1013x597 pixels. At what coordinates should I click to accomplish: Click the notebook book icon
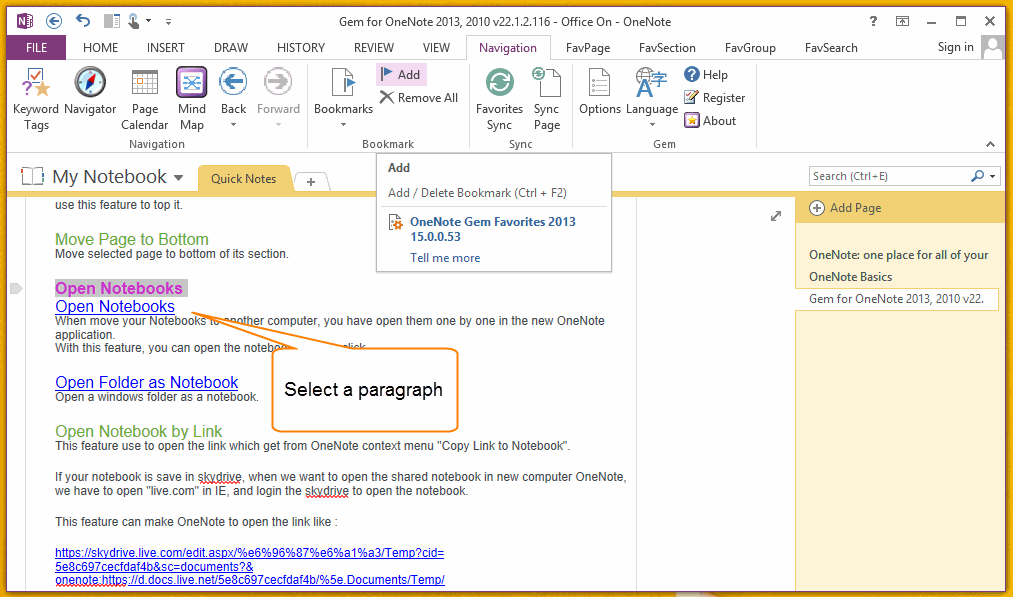[x=32, y=176]
